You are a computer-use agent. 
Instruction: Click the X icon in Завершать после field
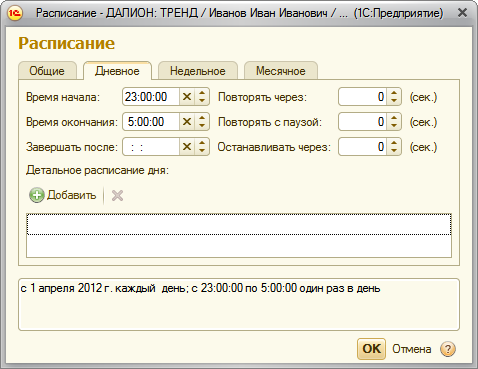(x=187, y=147)
